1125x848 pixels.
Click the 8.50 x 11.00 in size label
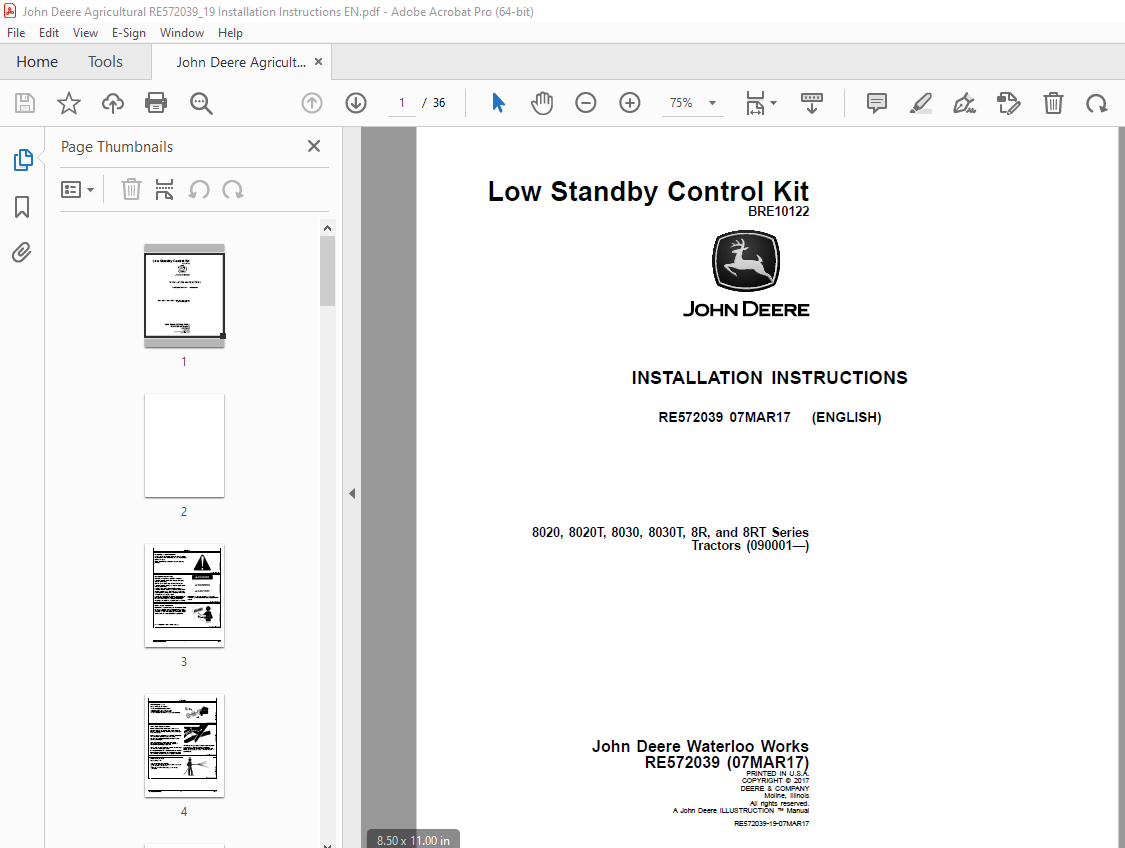[413, 840]
